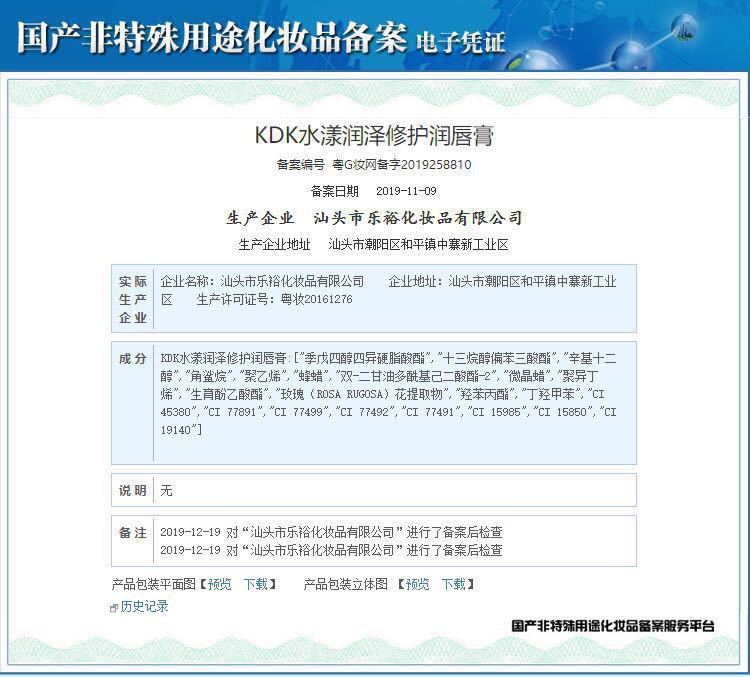Click the footer 国产非特殊用途化妆品备案服务平台

pyautogui.click(x=613, y=626)
